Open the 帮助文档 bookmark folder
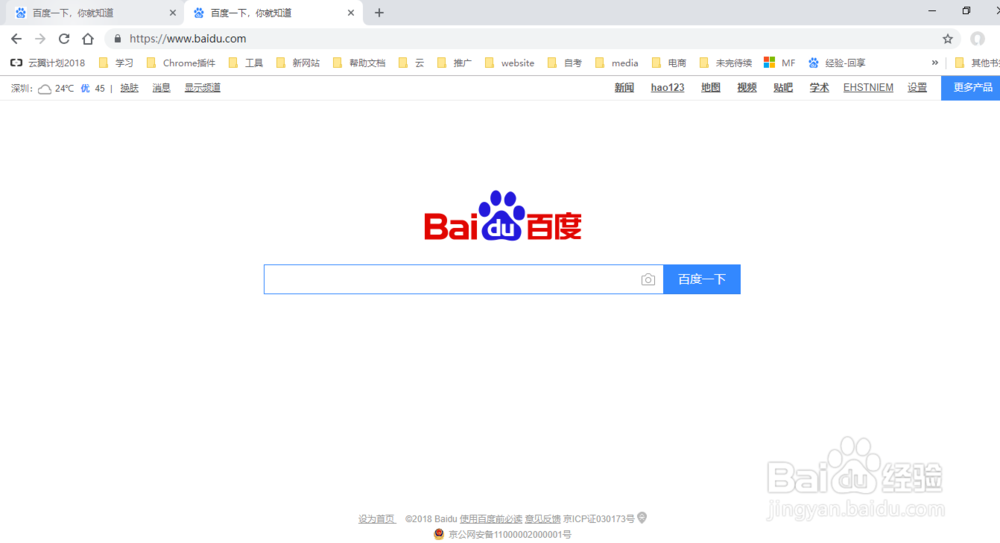1000x543 pixels. (x=359, y=63)
